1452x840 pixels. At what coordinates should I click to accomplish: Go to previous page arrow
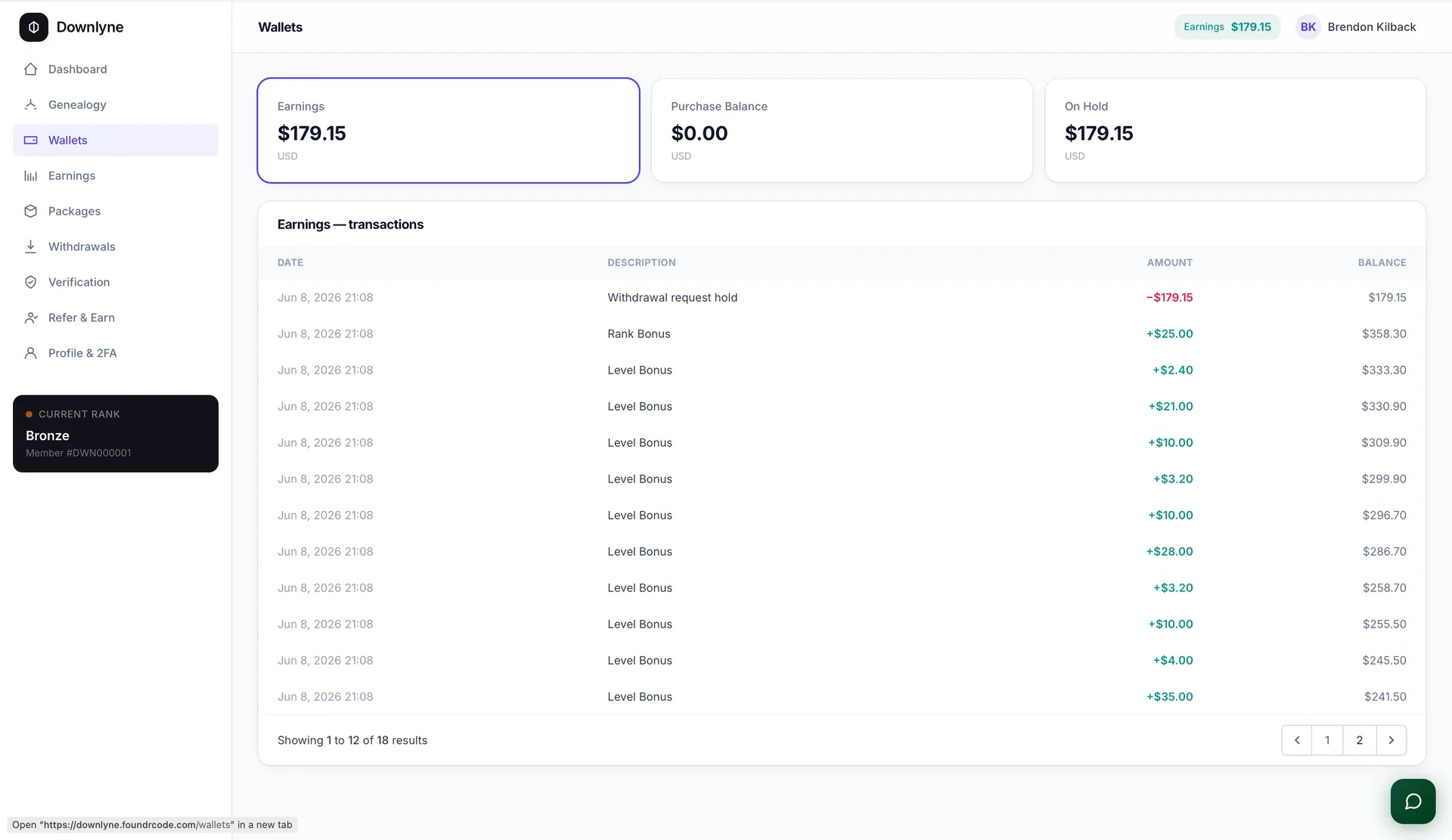[x=1297, y=740]
